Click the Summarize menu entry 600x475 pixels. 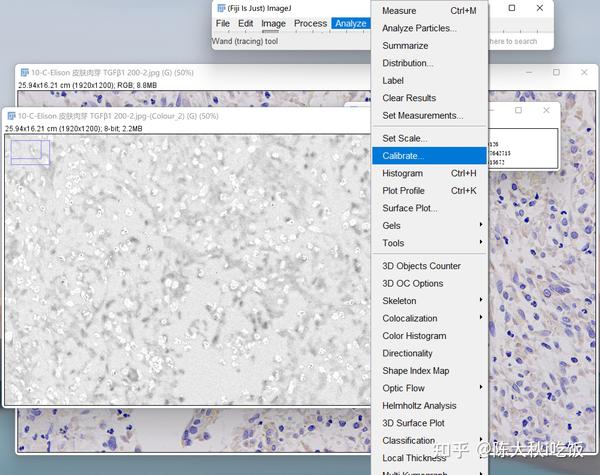[x=429, y=46]
